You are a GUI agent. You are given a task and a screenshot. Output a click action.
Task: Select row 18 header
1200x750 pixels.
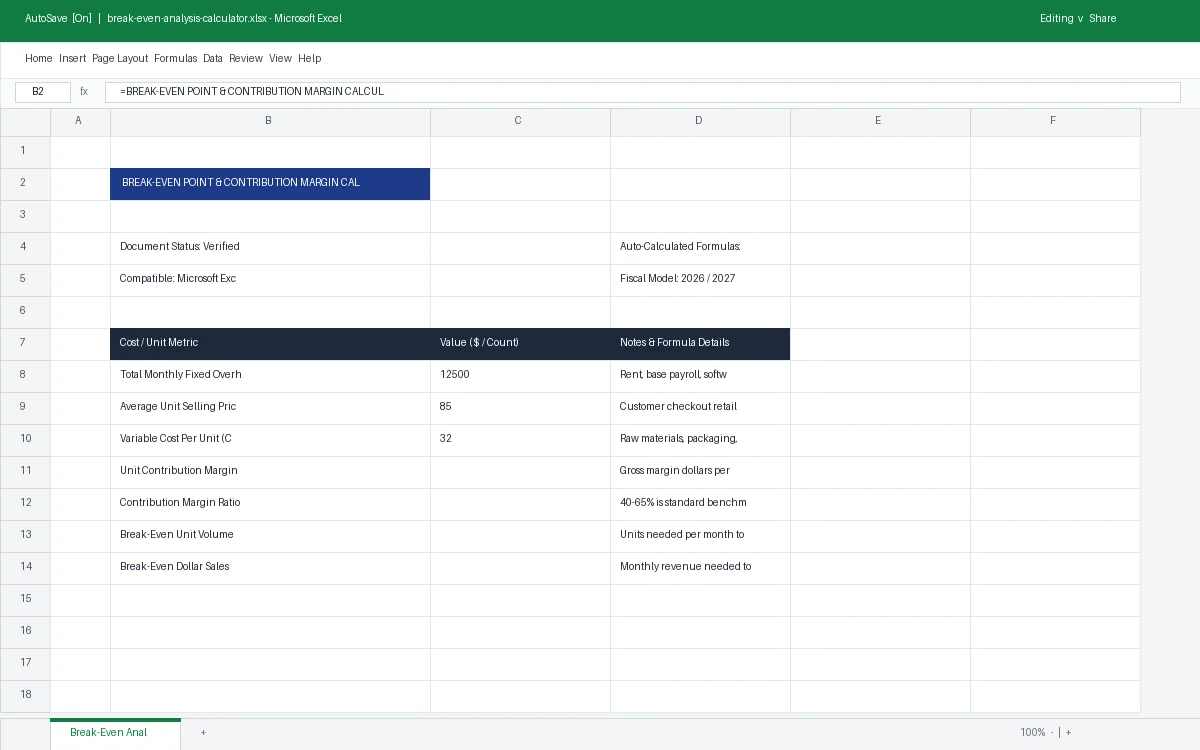pyautogui.click(x=25, y=695)
